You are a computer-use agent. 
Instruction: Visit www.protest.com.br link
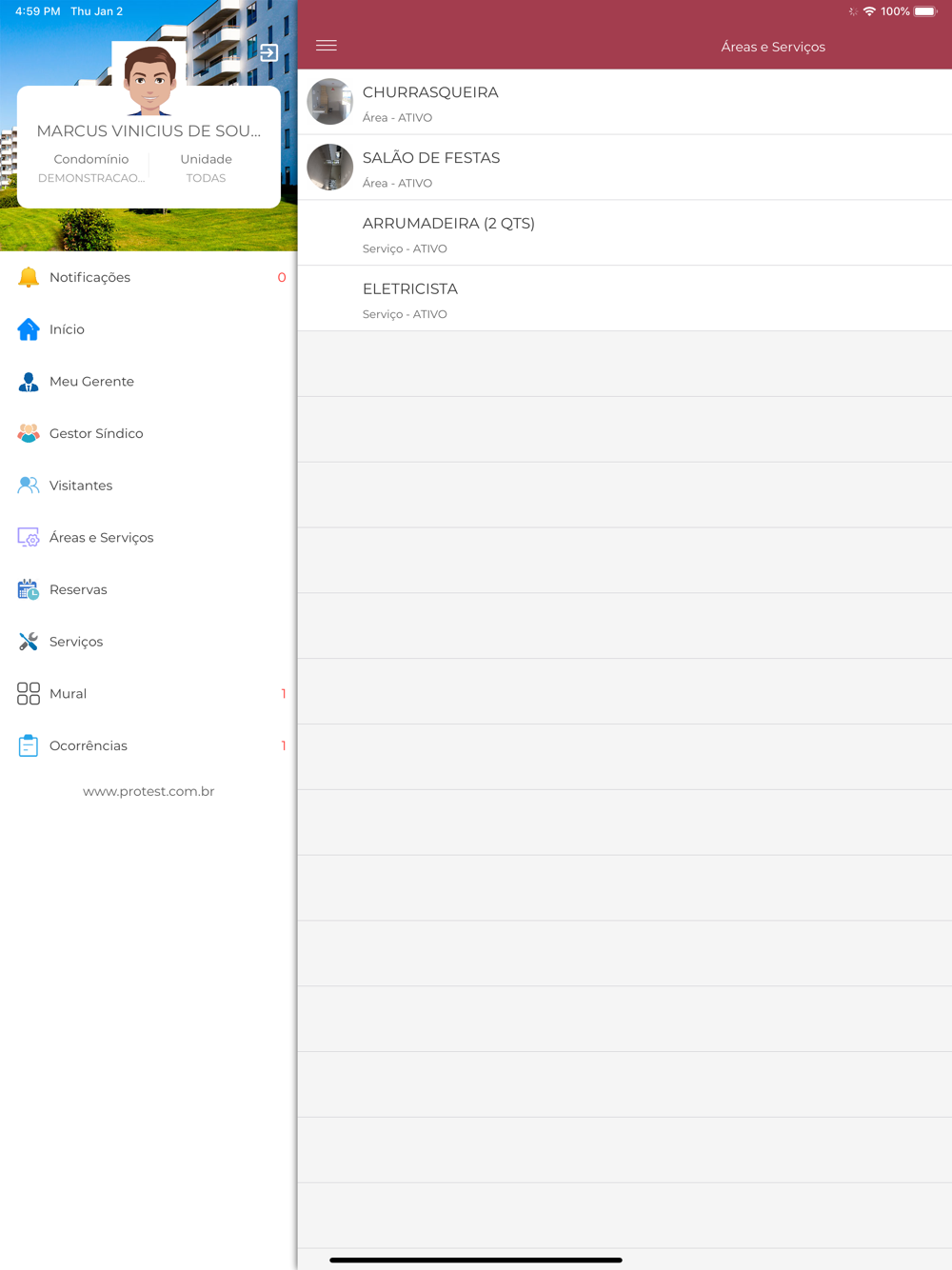tap(149, 791)
